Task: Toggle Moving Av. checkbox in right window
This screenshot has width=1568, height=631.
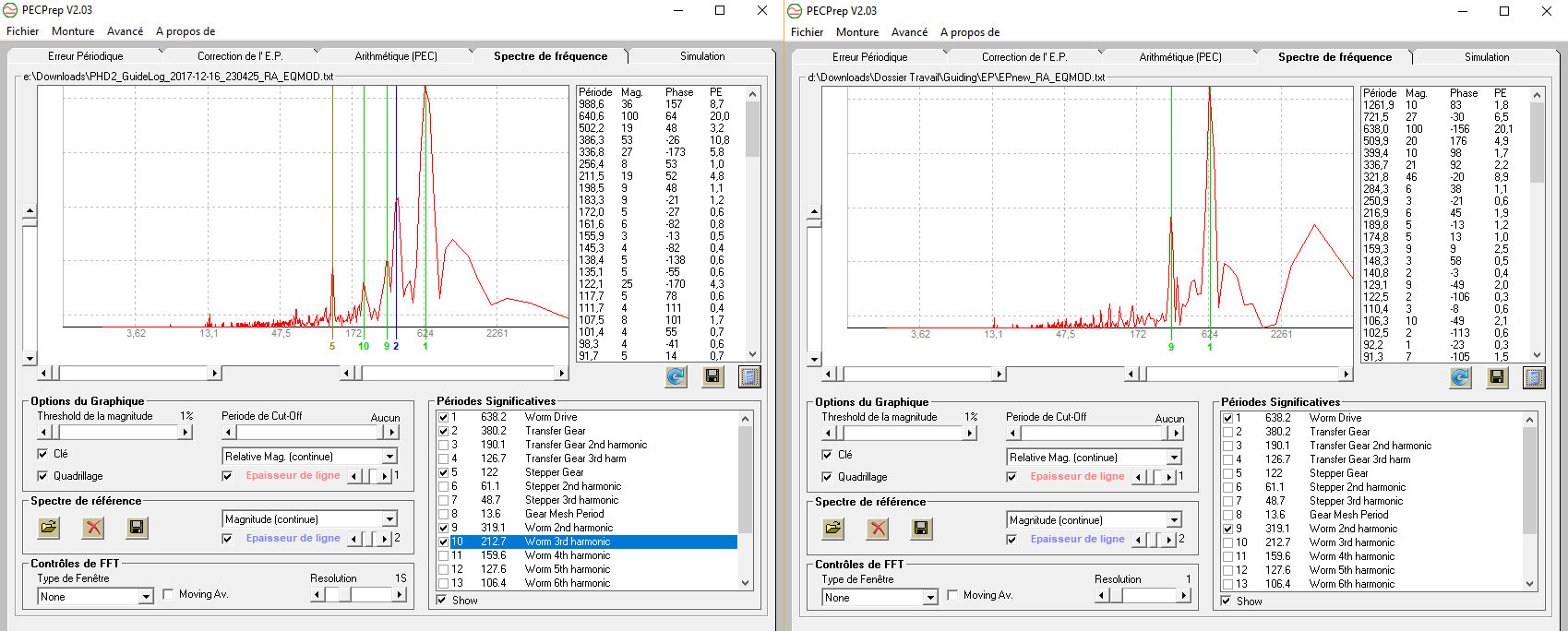Action: (x=952, y=595)
